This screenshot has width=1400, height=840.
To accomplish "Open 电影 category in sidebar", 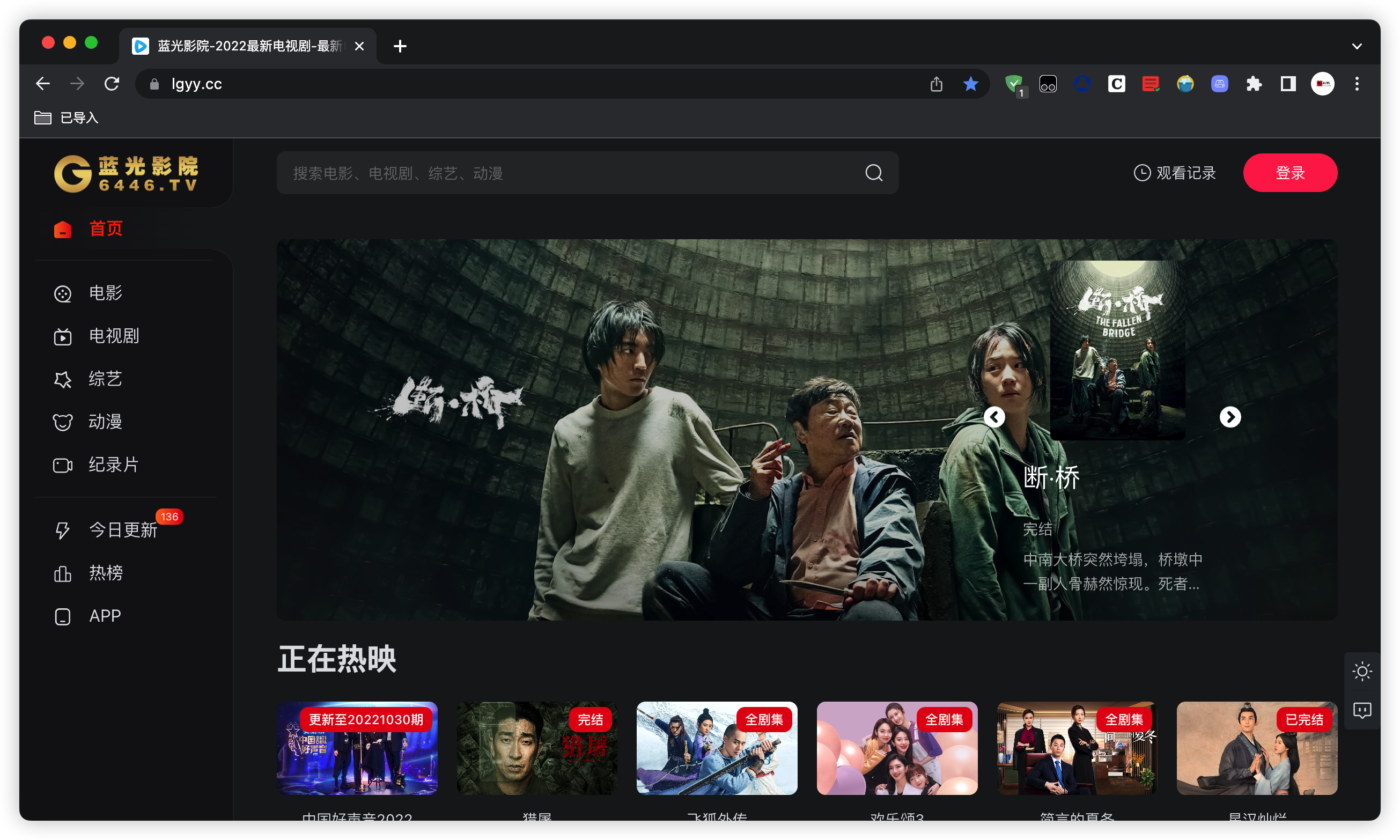I will [89, 293].
